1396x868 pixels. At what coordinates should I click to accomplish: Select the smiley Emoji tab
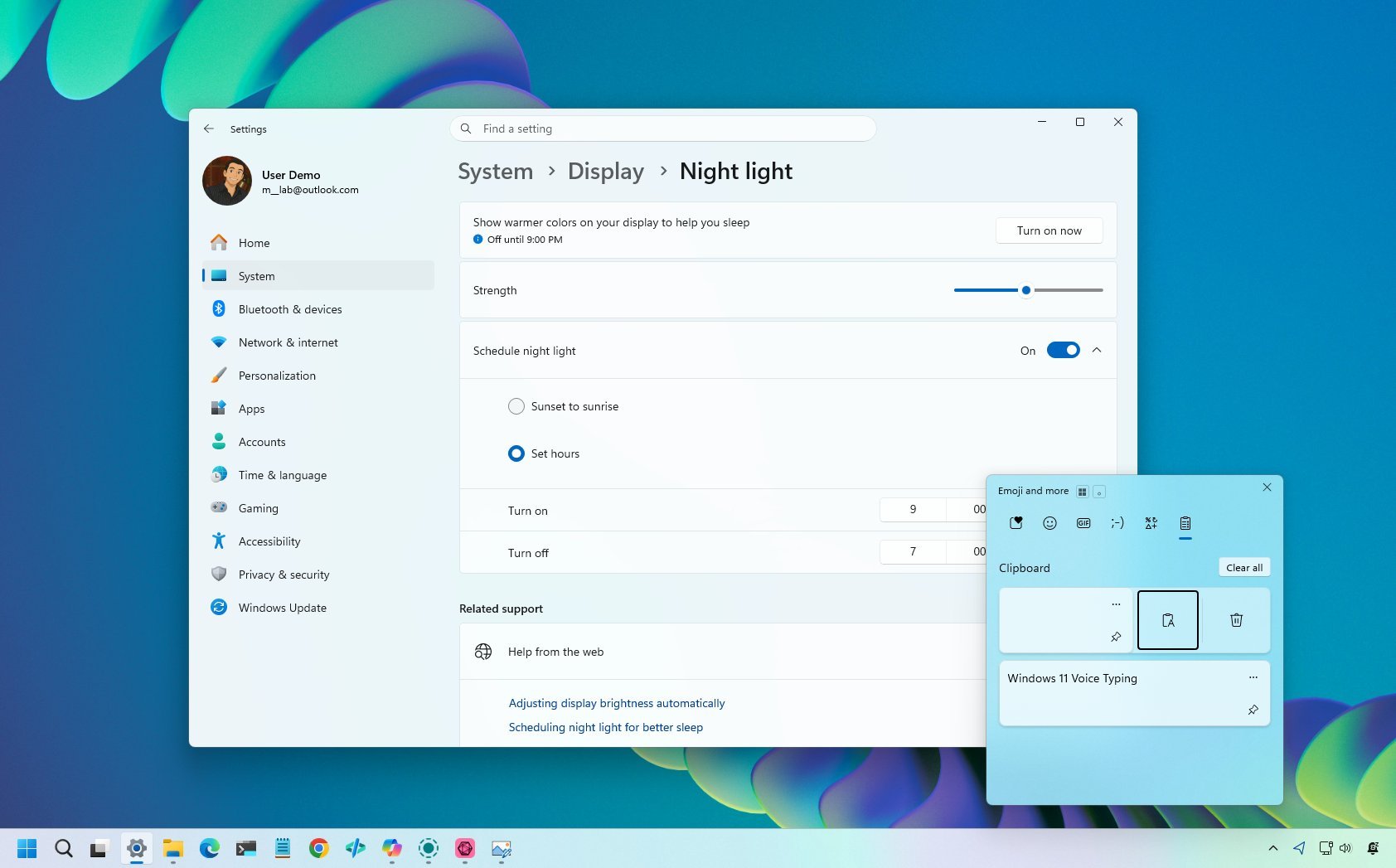1049,523
